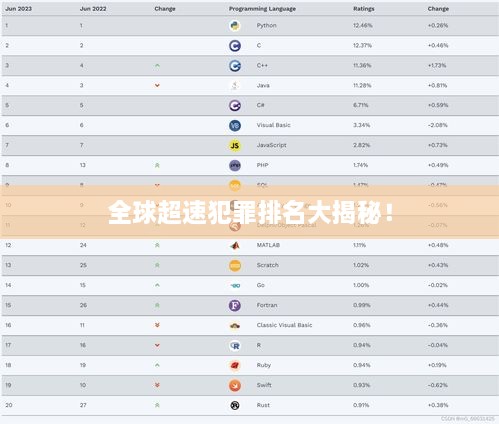Click the double down arrow in the Swift row
Viewport: 499px width, 424px height.
click(157, 385)
